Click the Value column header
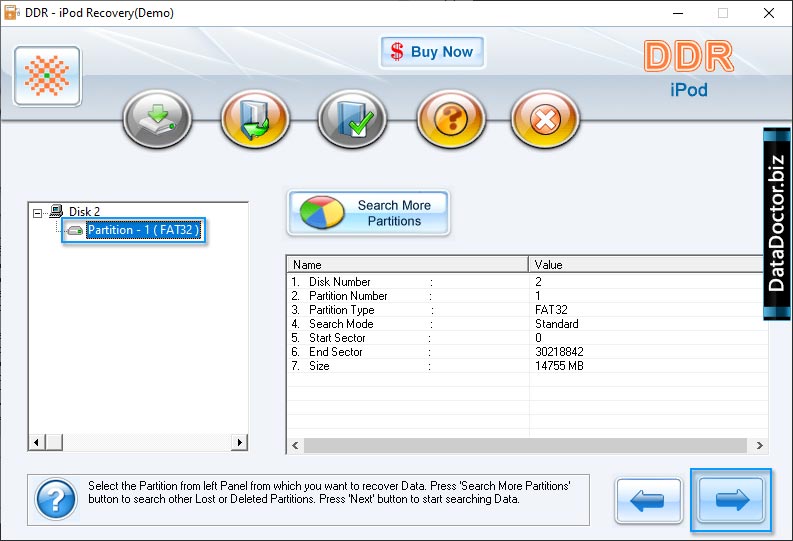This screenshot has width=793, height=541. (646, 264)
